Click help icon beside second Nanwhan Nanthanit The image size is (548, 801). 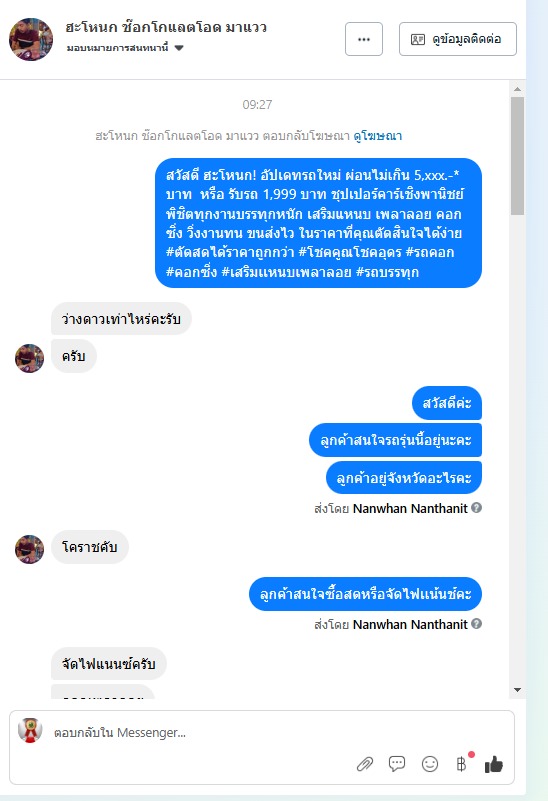coord(476,624)
